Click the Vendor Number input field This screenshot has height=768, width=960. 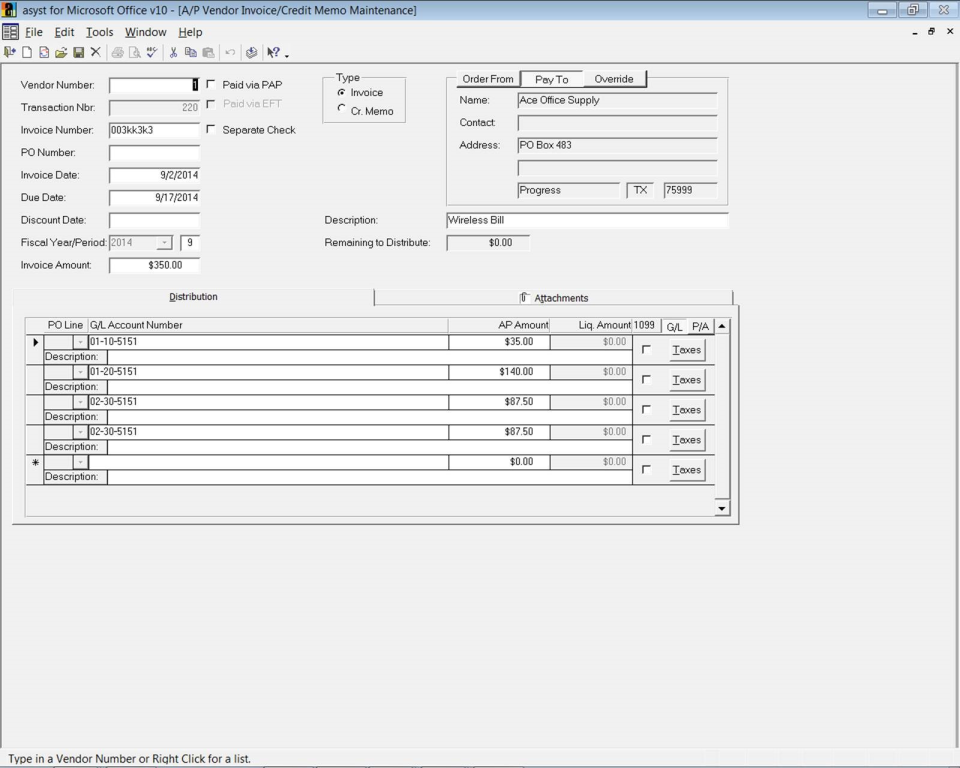(x=154, y=85)
